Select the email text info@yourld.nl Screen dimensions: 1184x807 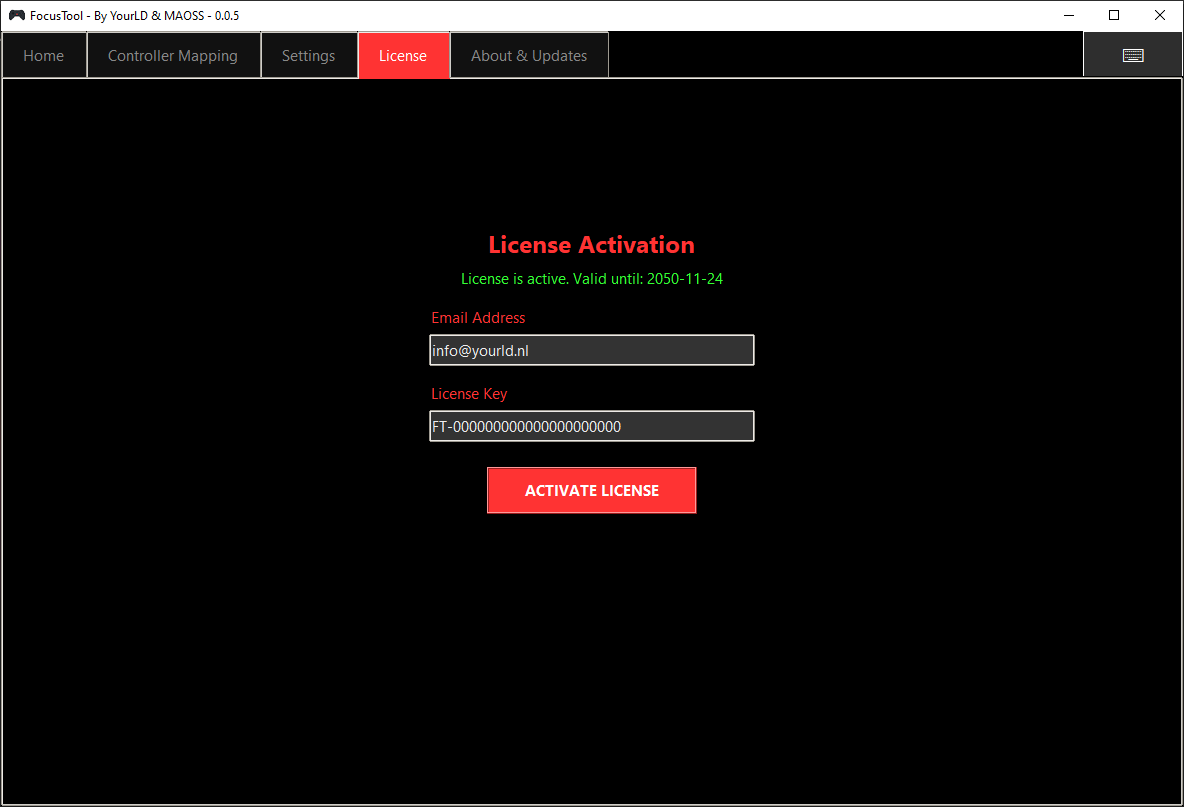[480, 350]
